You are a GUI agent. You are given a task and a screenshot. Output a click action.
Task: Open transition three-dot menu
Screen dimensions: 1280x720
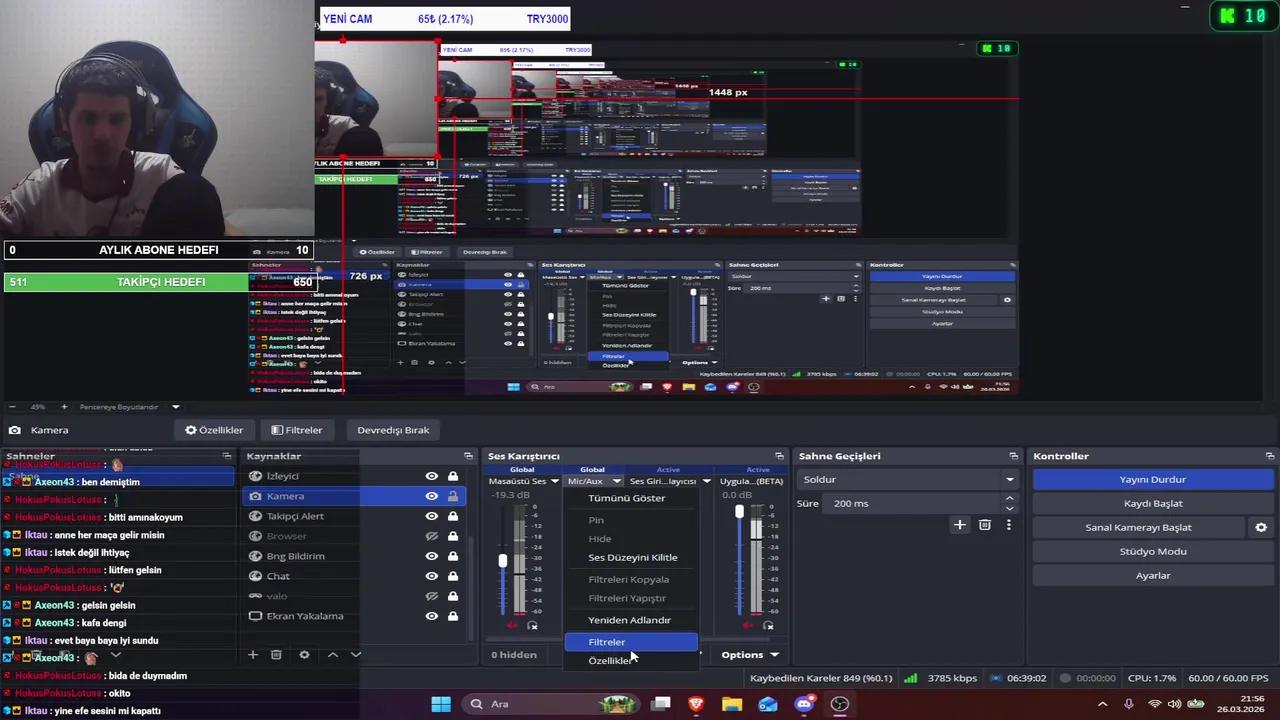coord(1008,525)
